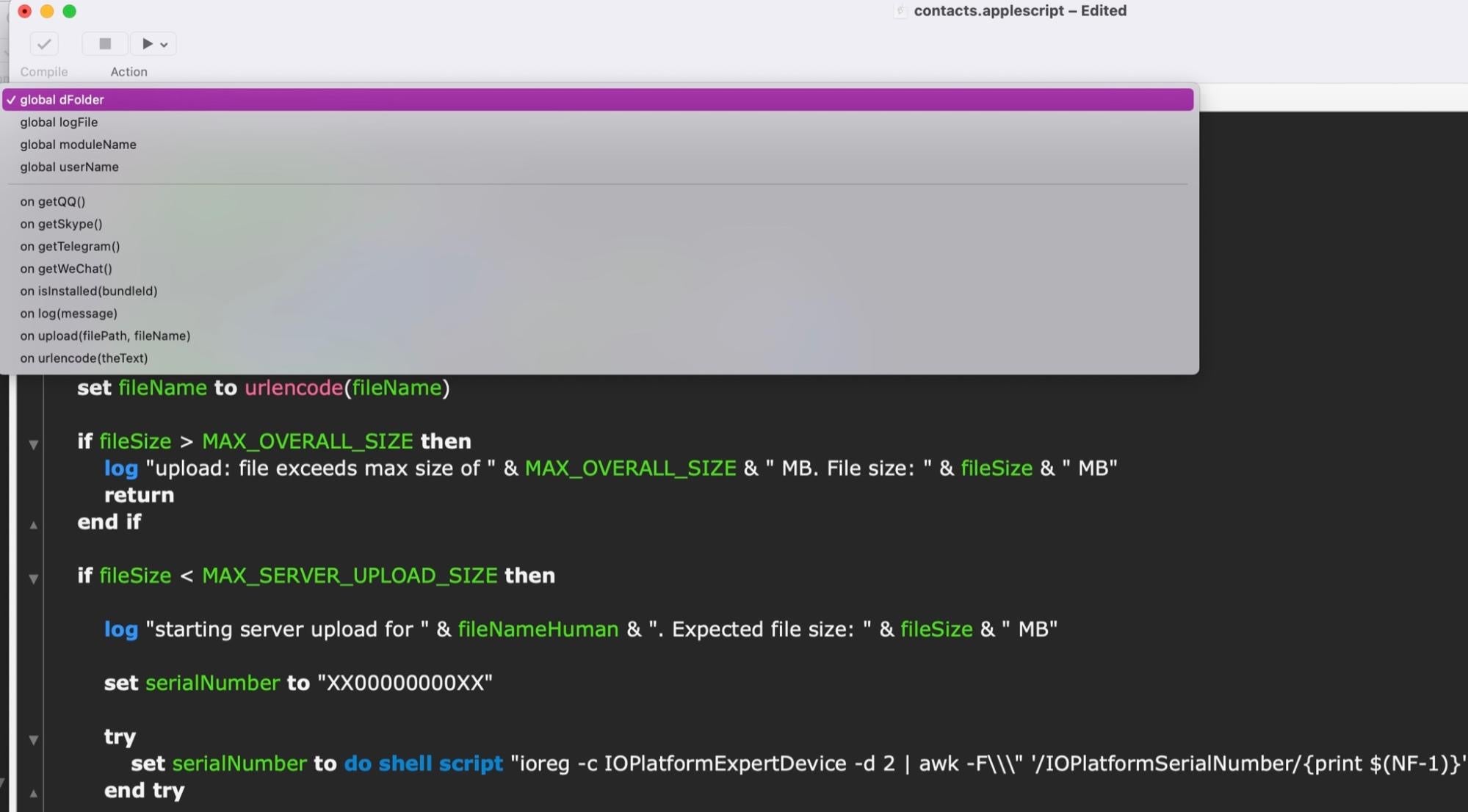Screen dimensions: 1468x812
Task: Click the XX00000000XX string in the code
Action: click(x=405, y=684)
